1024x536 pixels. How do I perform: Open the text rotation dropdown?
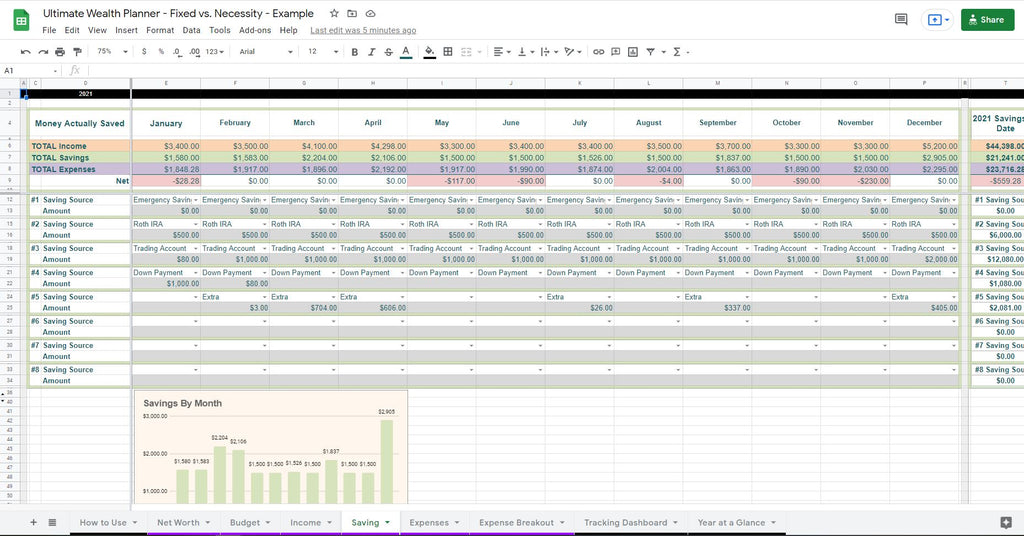tap(573, 52)
